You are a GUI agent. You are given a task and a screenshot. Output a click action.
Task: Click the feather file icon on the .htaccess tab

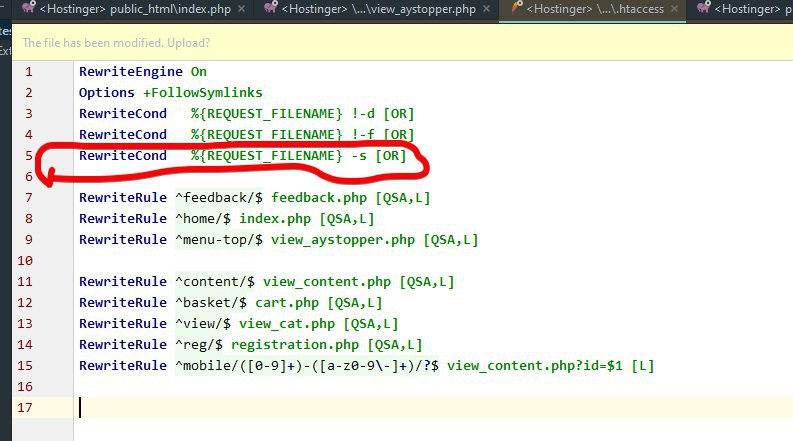point(516,8)
